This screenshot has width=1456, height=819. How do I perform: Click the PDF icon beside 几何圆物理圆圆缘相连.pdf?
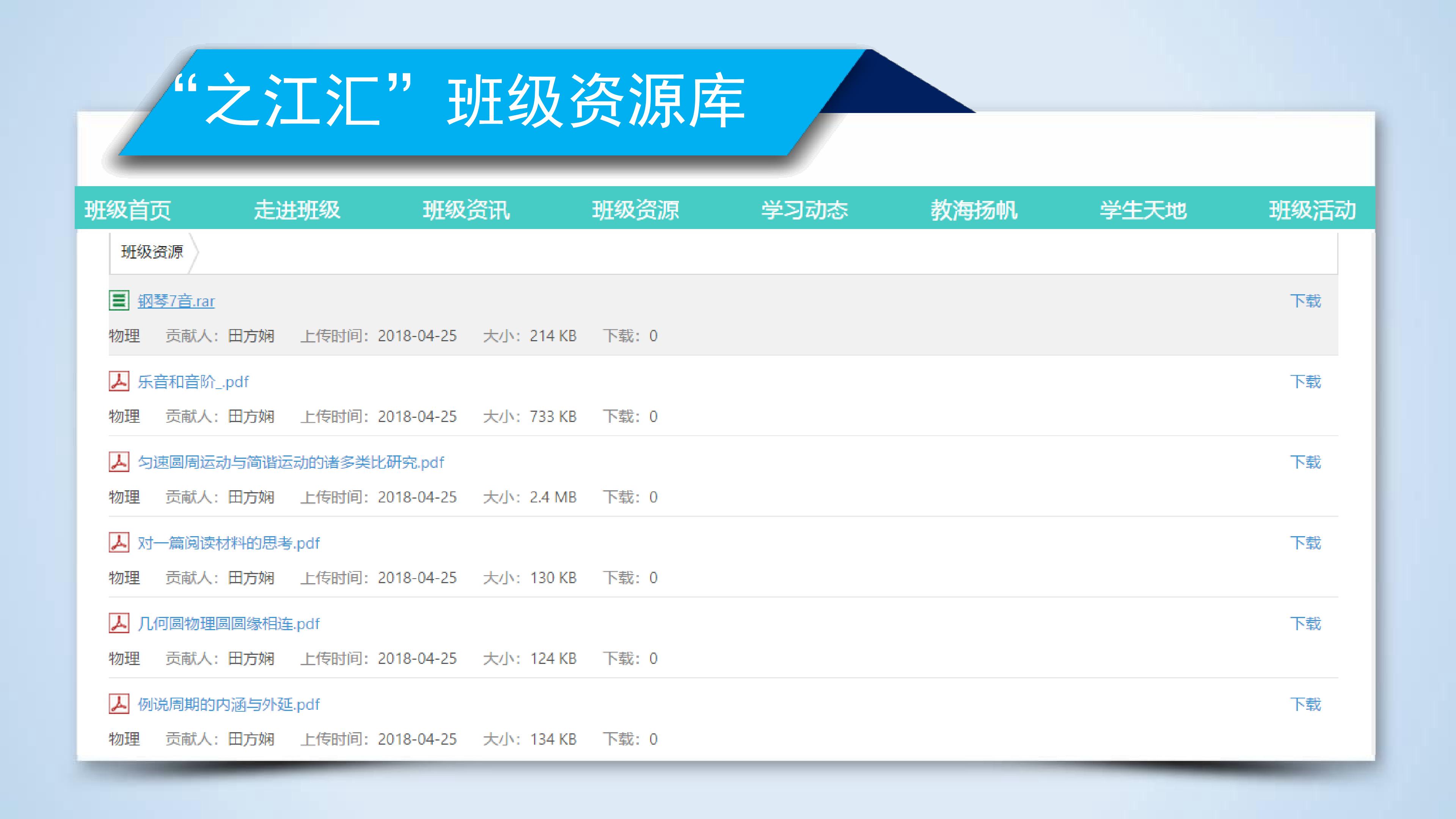click(x=119, y=623)
